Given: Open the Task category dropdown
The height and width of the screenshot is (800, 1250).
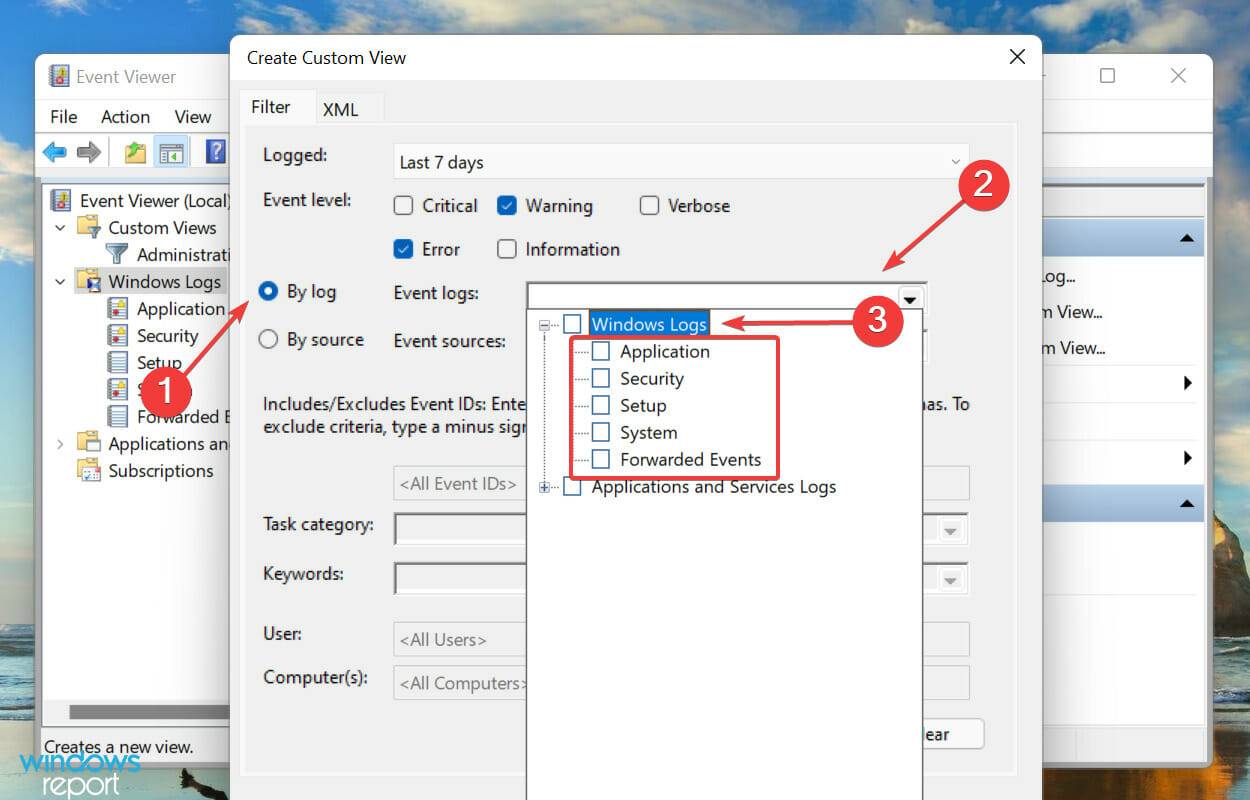Looking at the screenshot, I should [x=948, y=529].
